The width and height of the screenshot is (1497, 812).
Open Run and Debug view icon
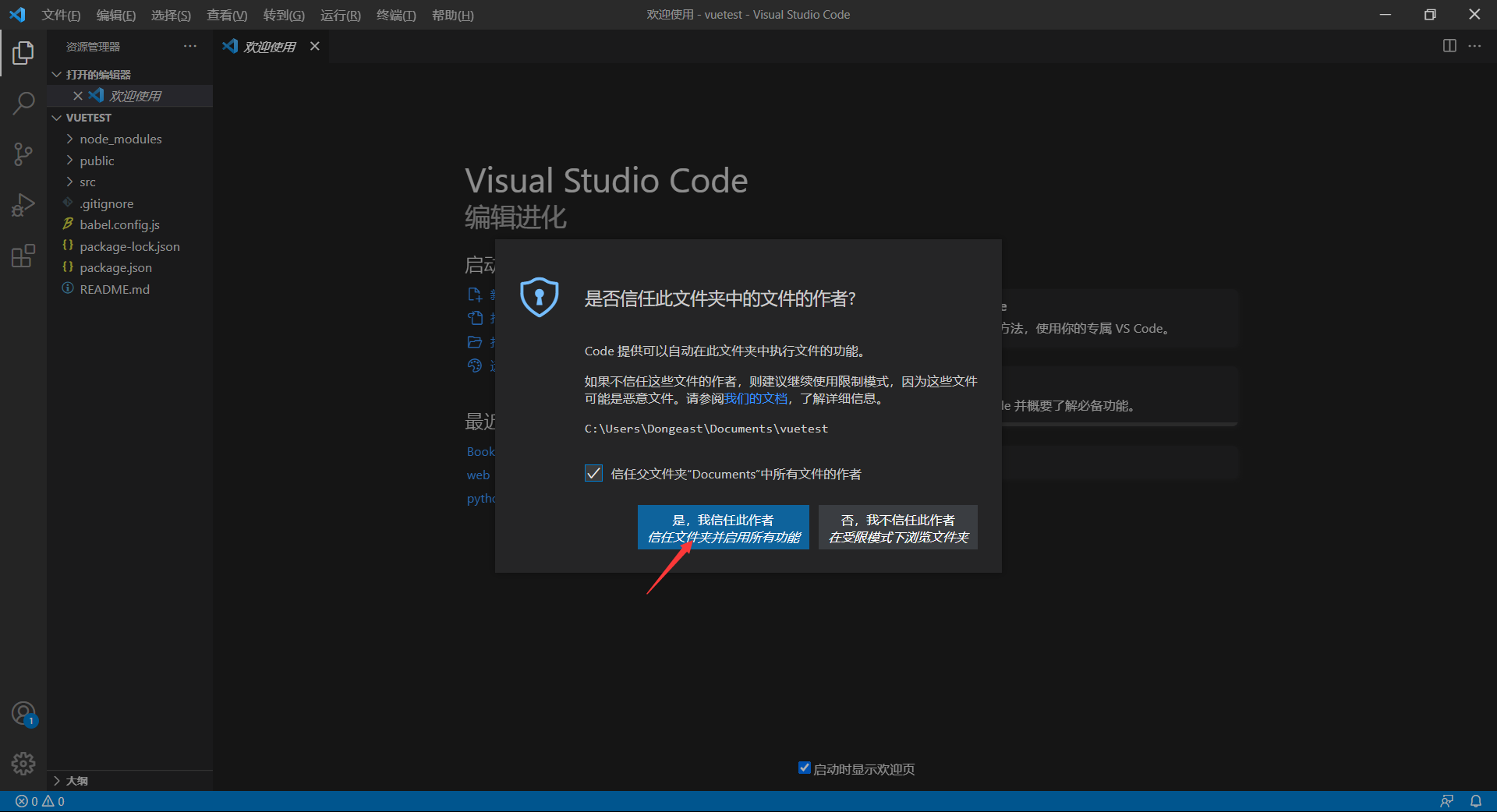pos(23,205)
